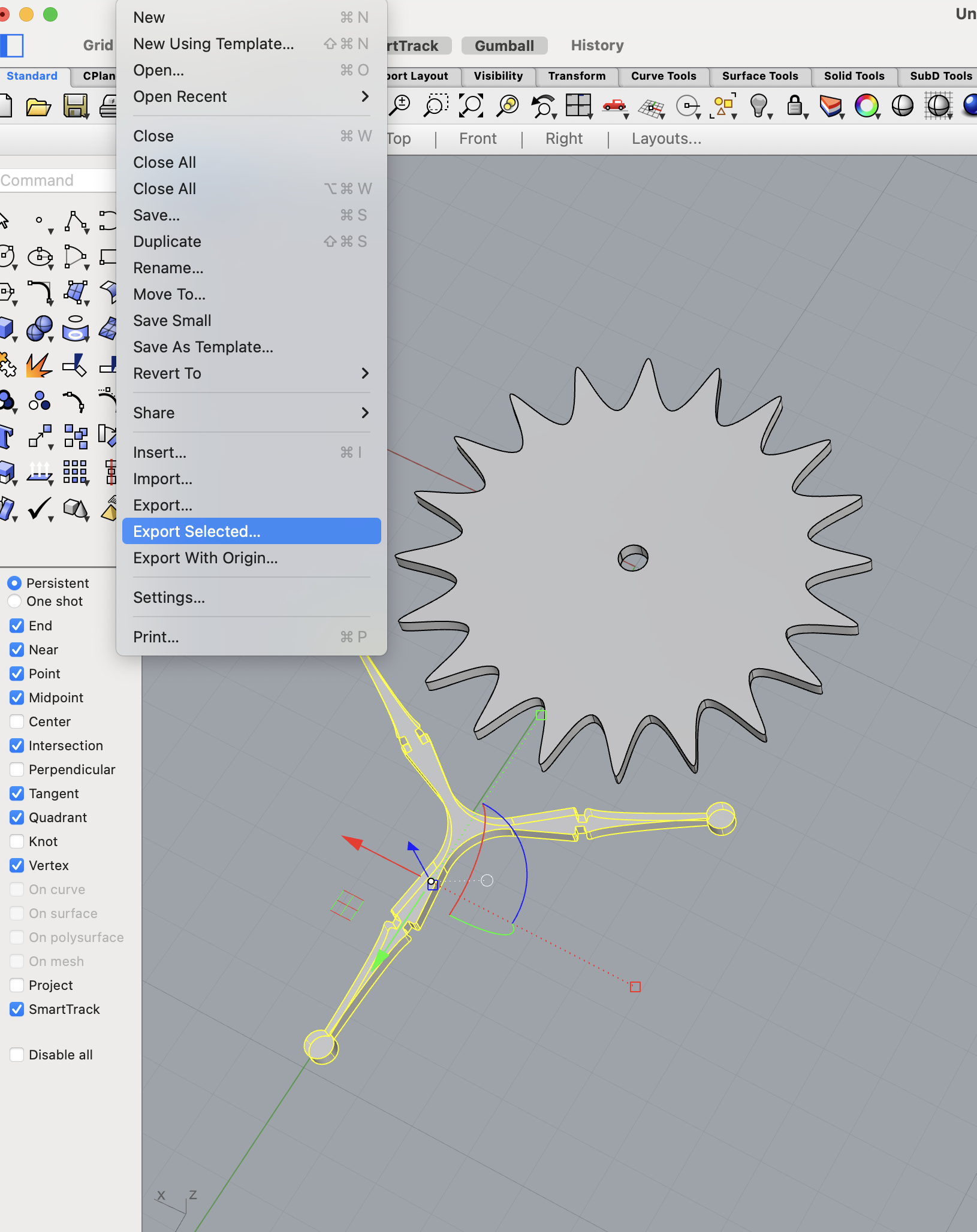
Task: Click the save floppy disk icon
Action: 76,106
